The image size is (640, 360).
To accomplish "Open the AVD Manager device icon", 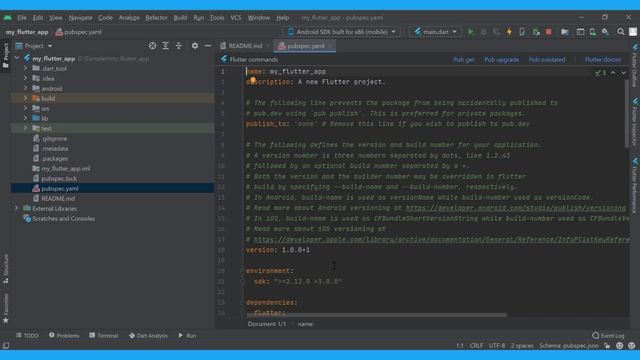I will tap(592, 32).
